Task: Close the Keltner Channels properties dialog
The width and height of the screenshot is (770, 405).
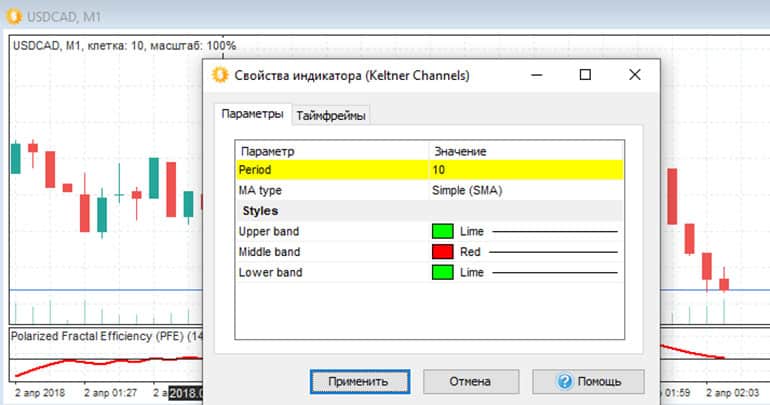Action: 634,75
